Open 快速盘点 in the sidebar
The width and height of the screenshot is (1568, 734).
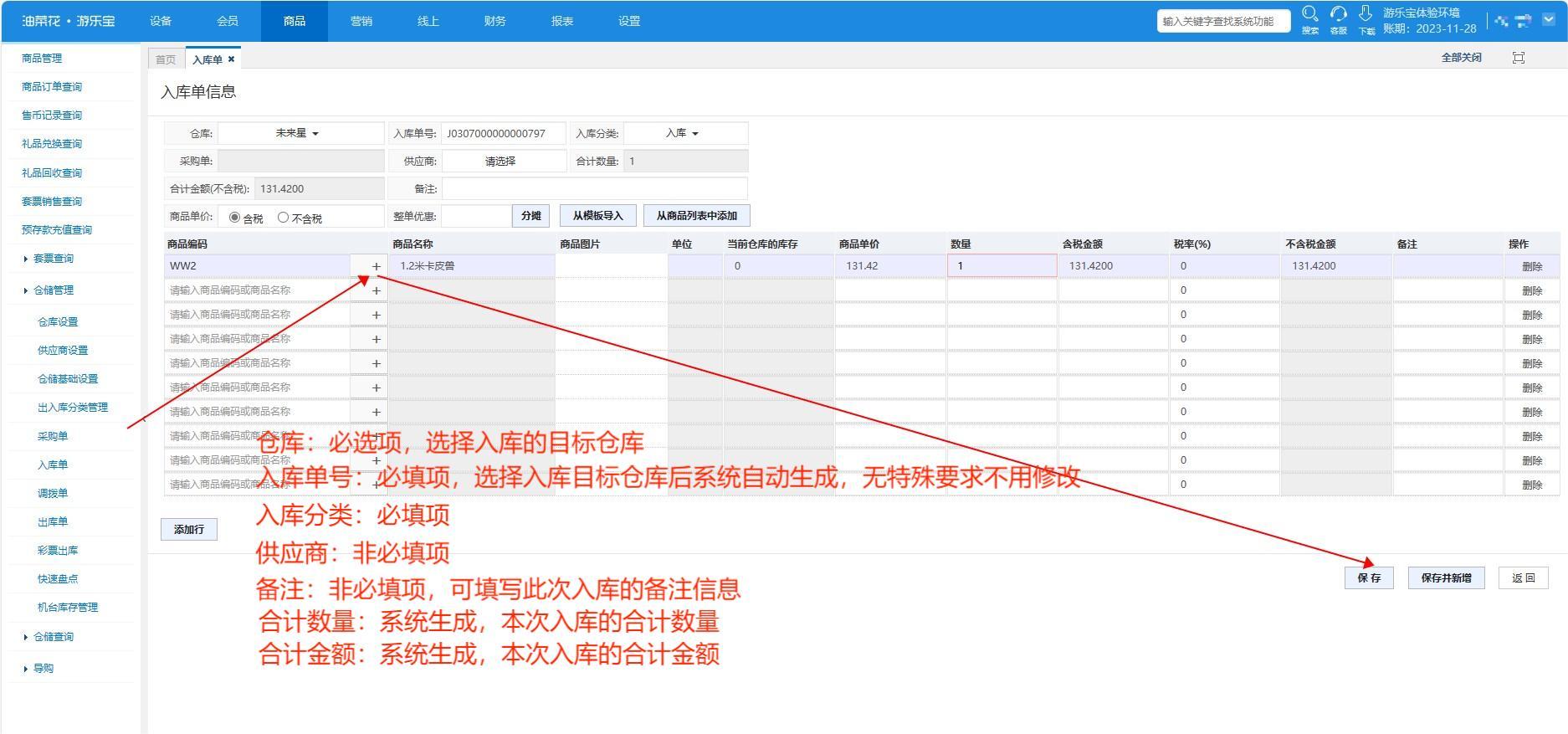(58, 579)
